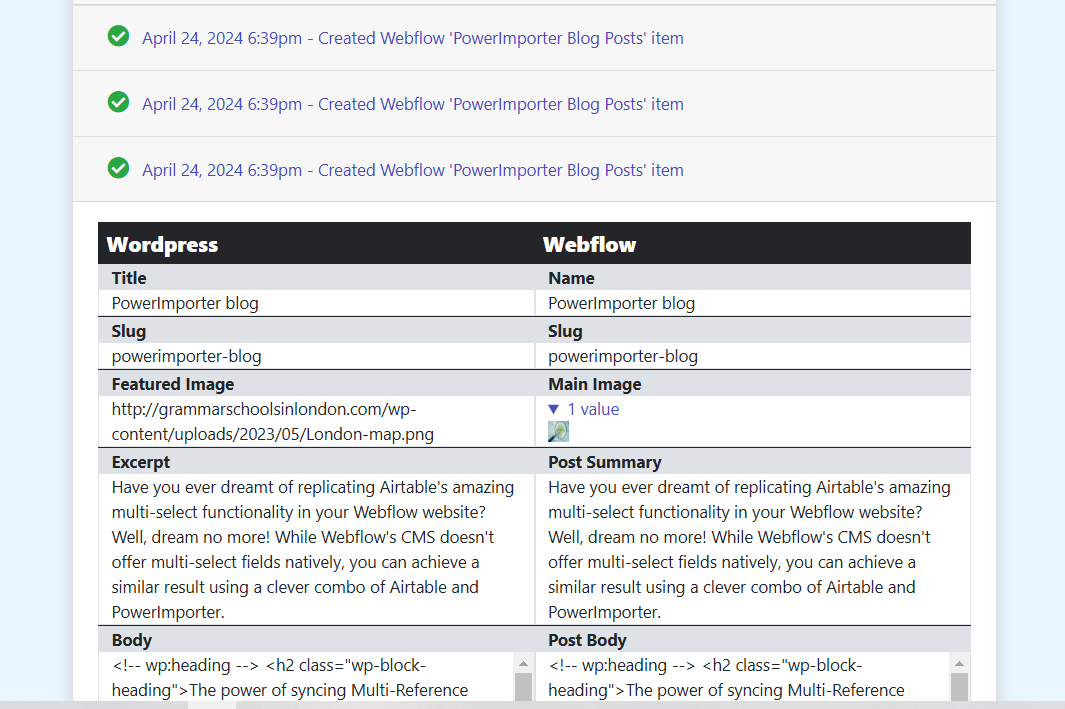Viewport: 1065px width, 709px height.
Task: Collapse the third 'Created Webflow' log entry
Action: (412, 170)
